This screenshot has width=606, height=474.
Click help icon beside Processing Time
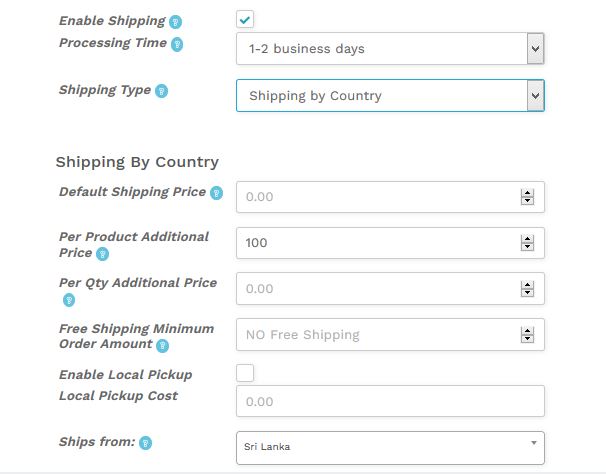pos(177,44)
